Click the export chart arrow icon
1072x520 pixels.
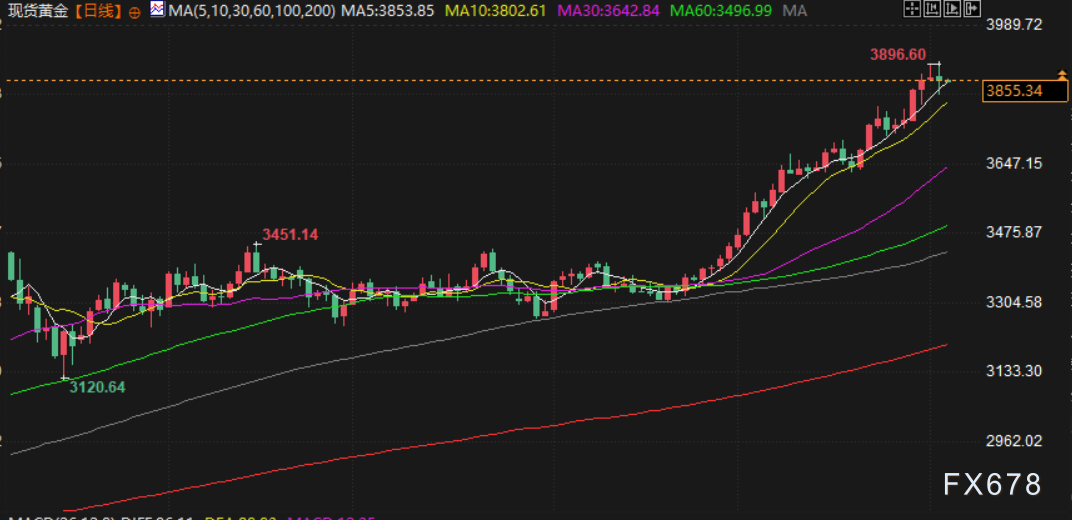tap(970, 9)
